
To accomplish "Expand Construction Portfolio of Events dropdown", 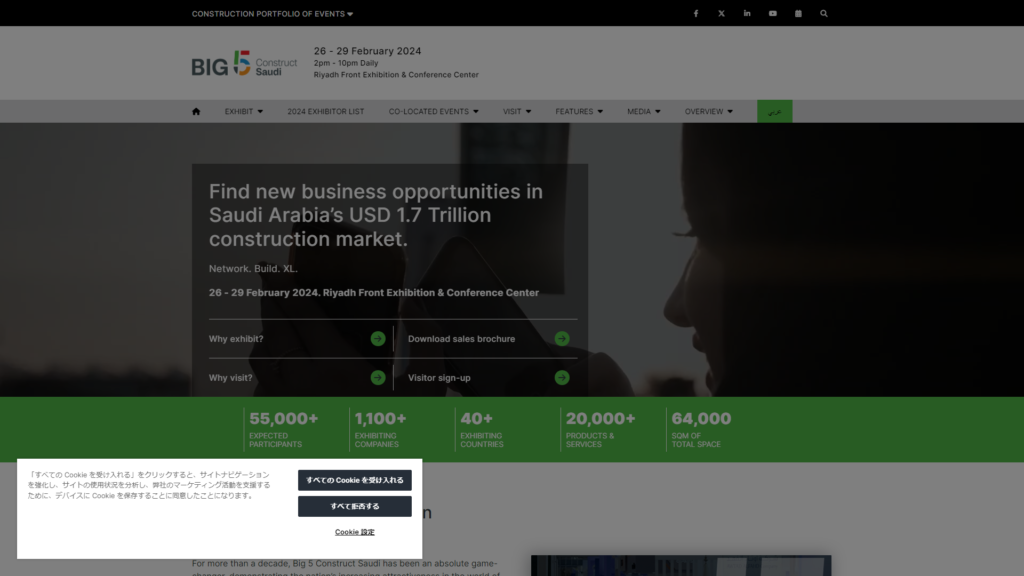I will [x=272, y=14].
